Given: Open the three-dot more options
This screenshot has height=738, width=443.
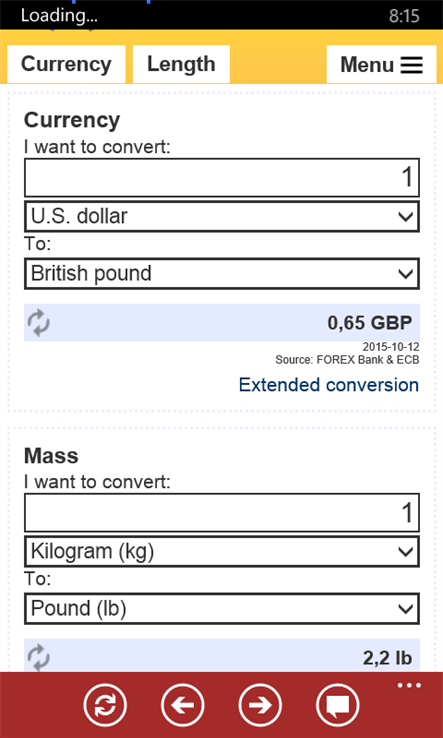Looking at the screenshot, I should coord(409,685).
